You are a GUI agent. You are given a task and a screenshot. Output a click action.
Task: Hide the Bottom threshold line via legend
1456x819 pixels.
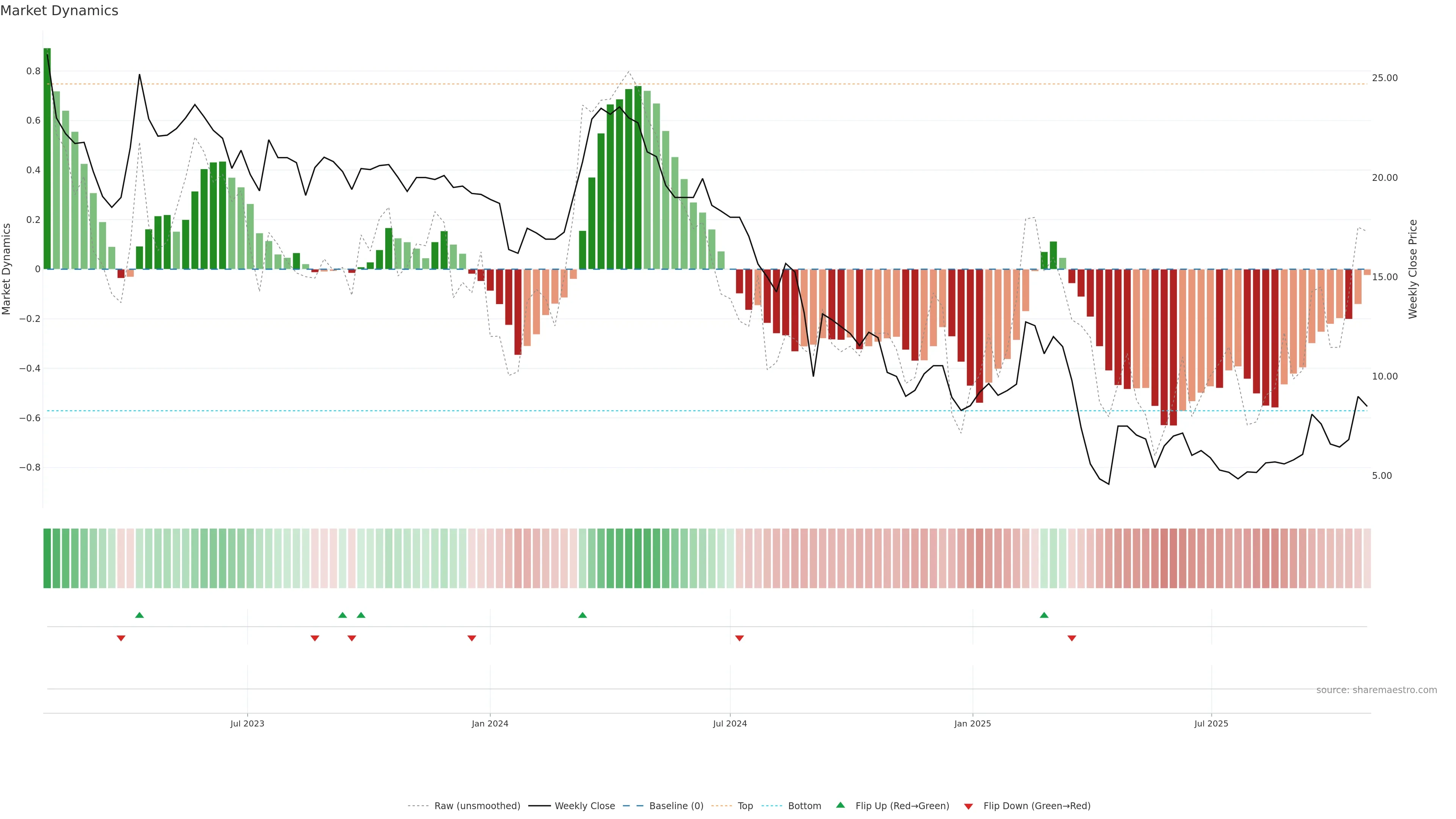coord(804,806)
